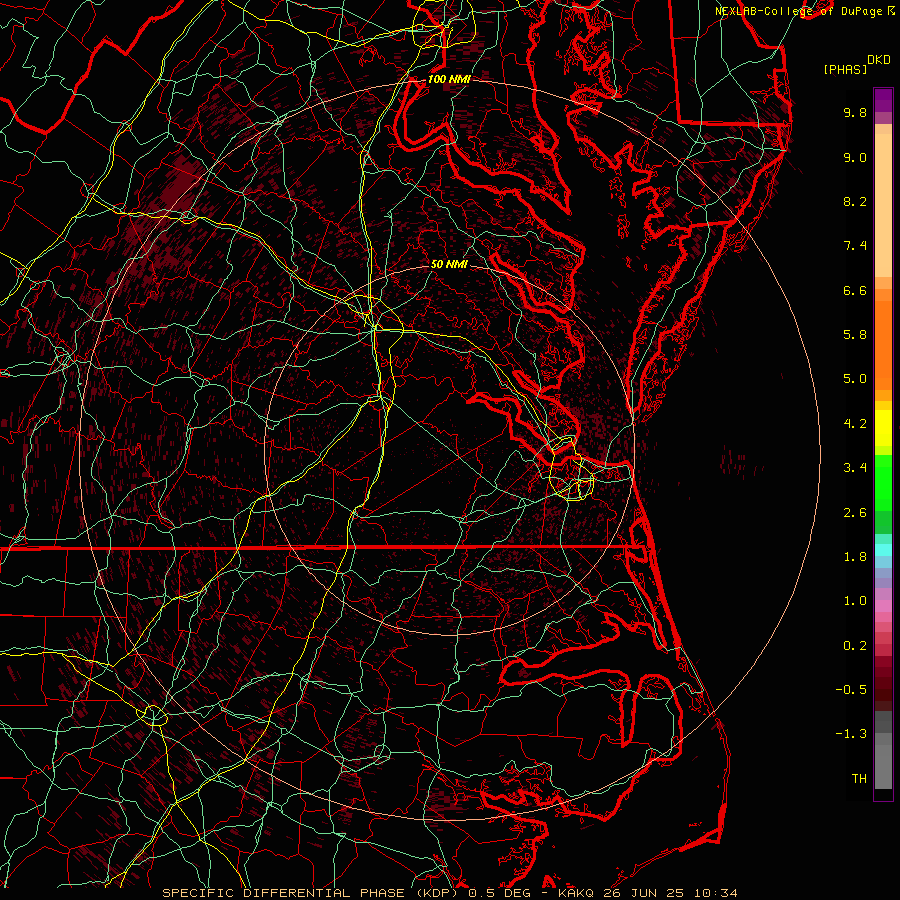Click the 4.2 legend value
The width and height of the screenshot is (900, 900).
coord(855,424)
